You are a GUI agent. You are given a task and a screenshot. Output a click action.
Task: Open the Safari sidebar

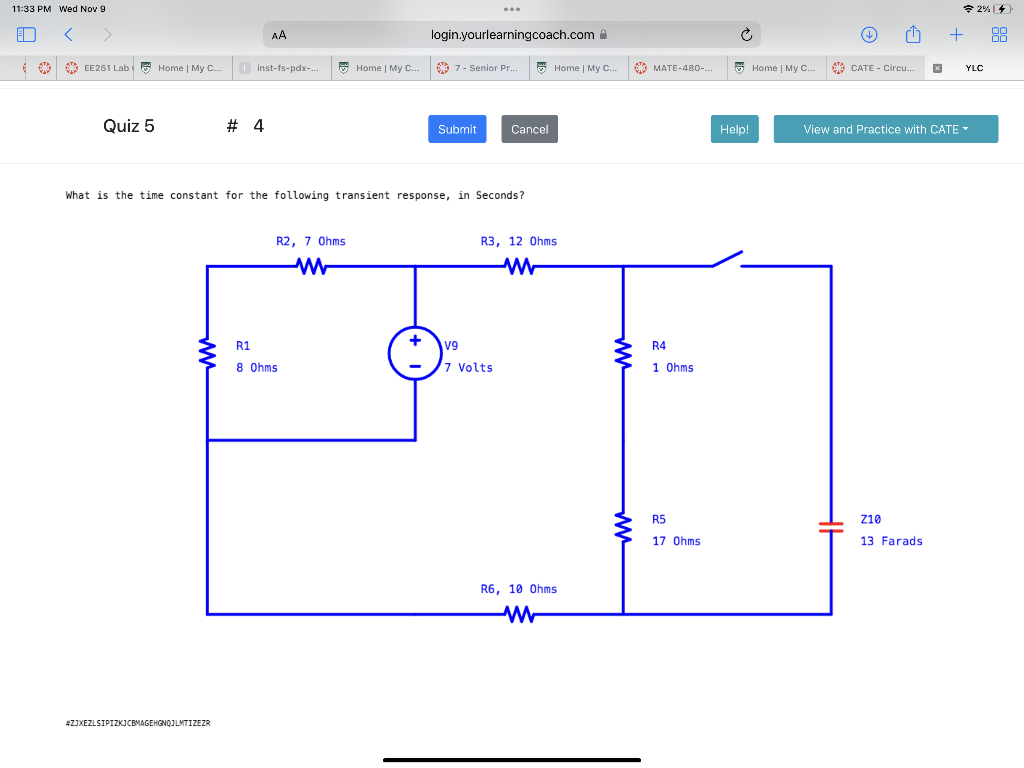point(26,33)
